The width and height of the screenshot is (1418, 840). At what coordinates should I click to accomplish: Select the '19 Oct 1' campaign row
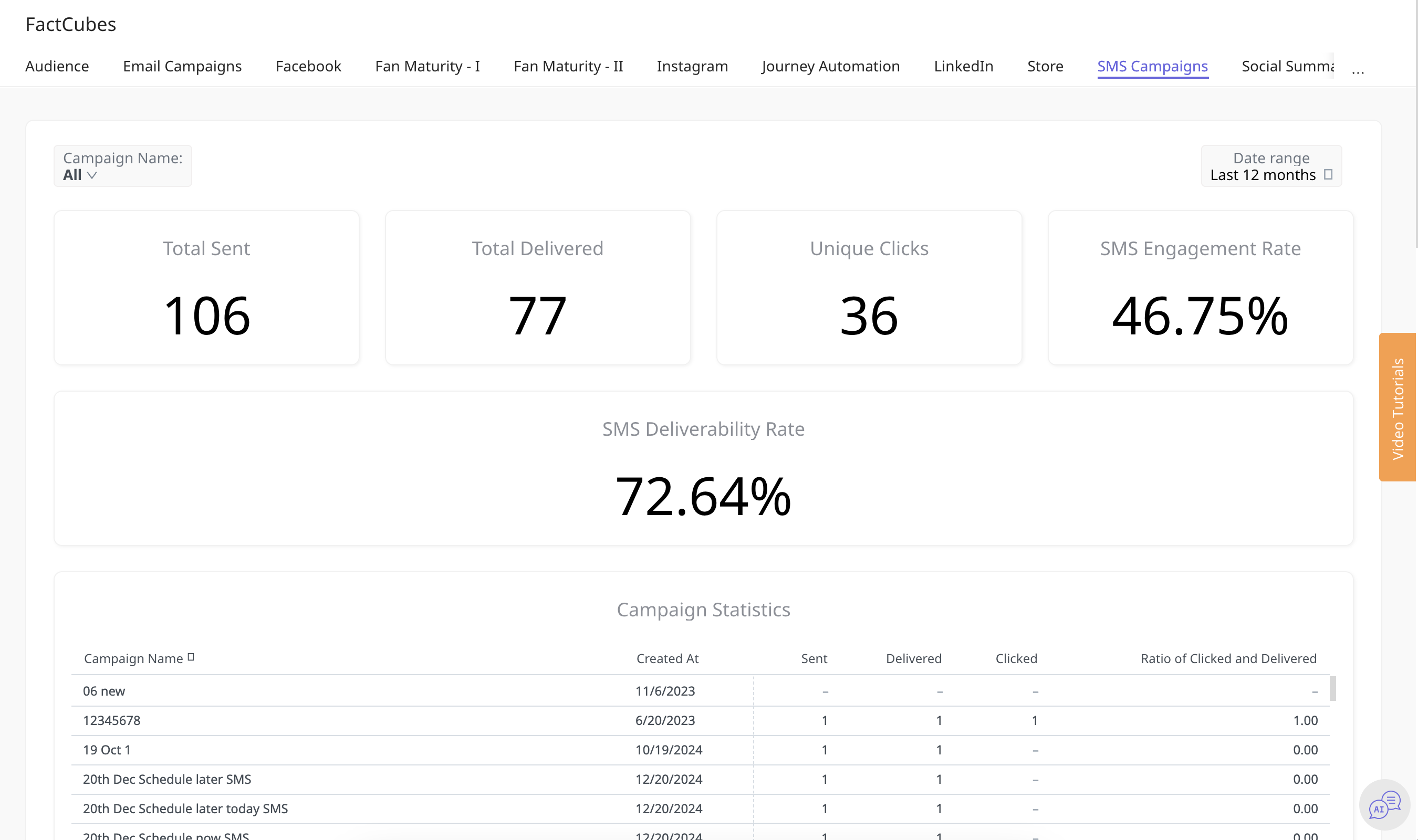pyautogui.click(x=700, y=750)
